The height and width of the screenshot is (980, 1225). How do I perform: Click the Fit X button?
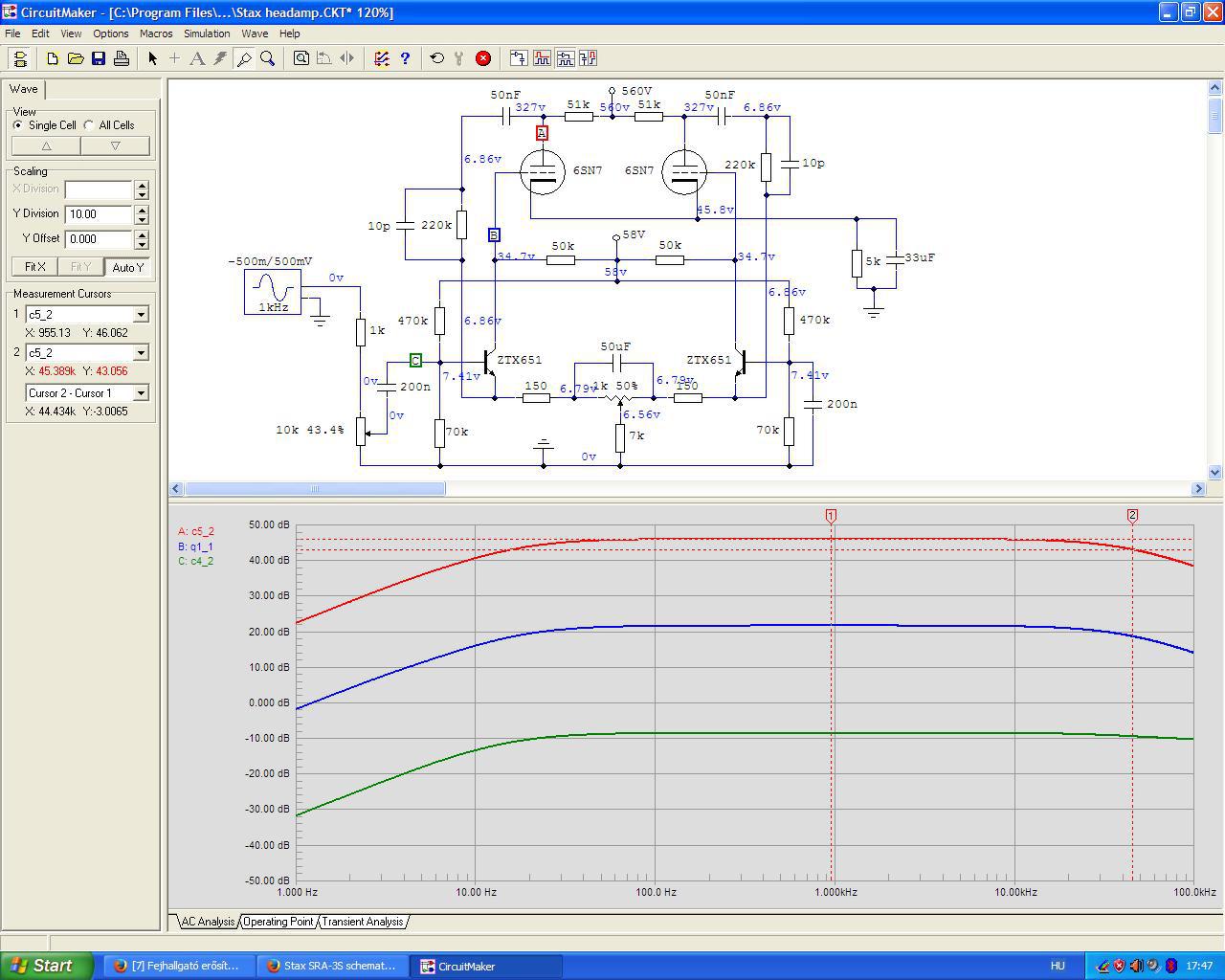(35, 267)
